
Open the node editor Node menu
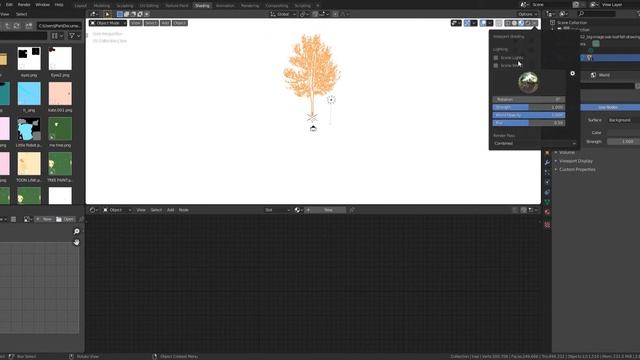coord(184,210)
